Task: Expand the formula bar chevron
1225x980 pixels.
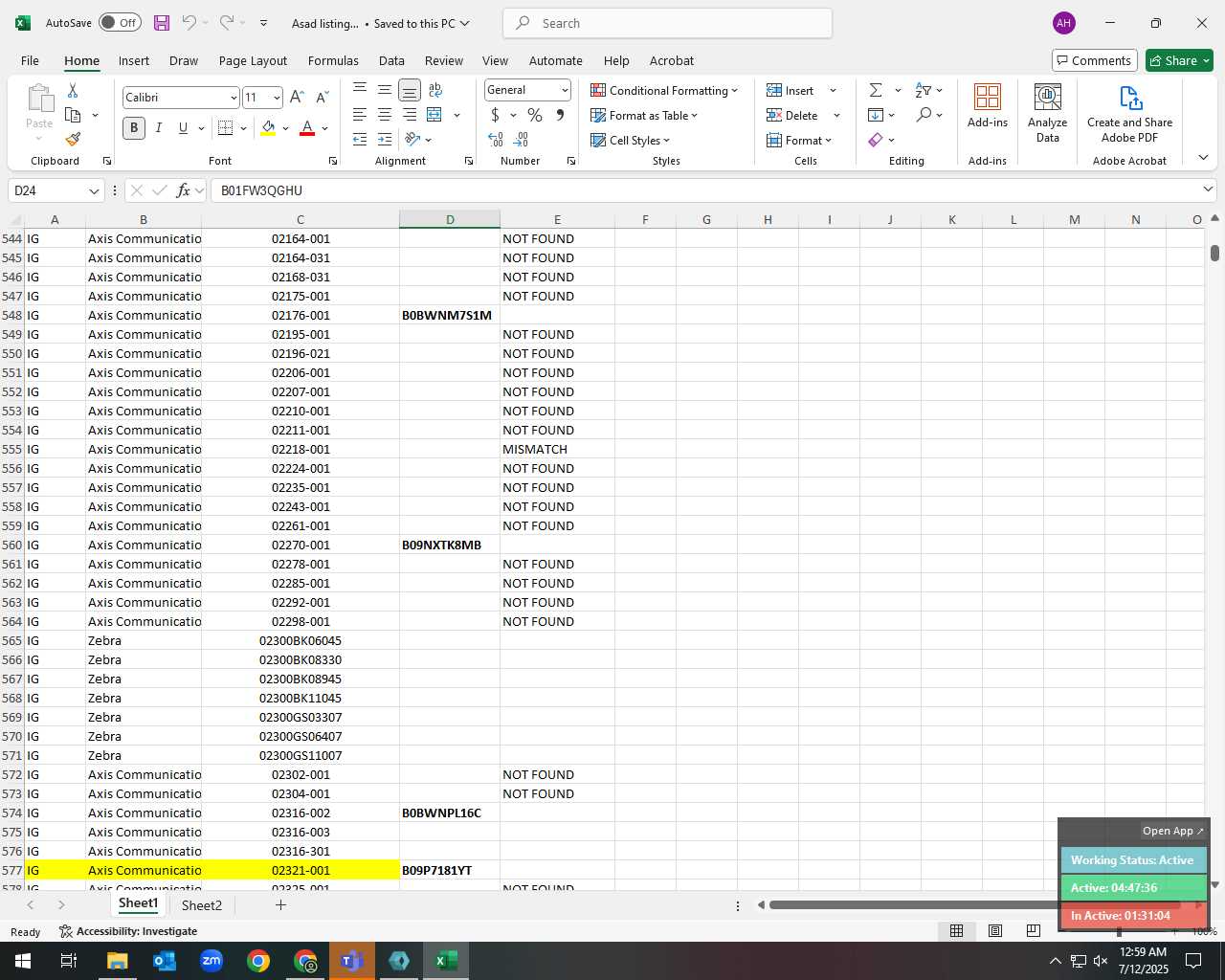Action: [x=1208, y=189]
